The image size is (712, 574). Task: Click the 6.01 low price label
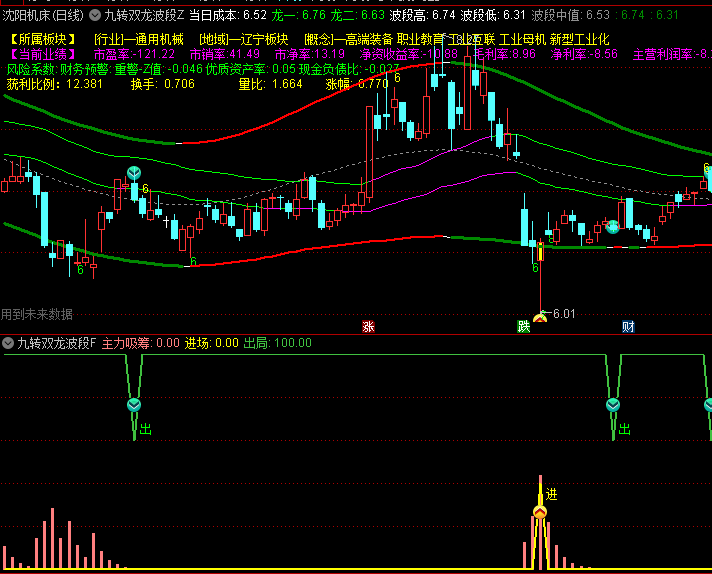(x=564, y=314)
